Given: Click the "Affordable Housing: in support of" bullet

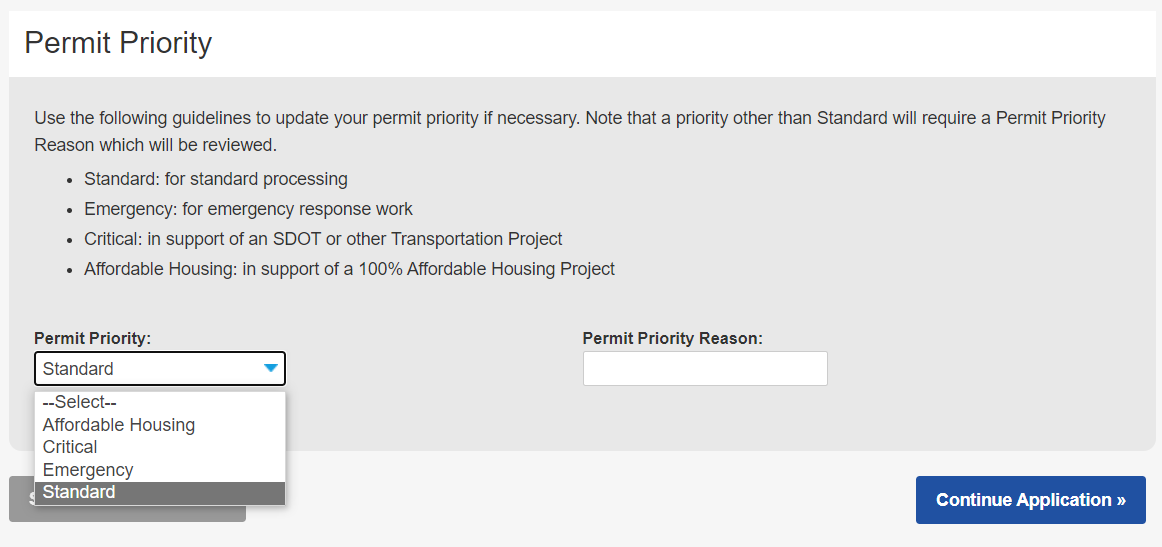Looking at the screenshot, I should pyautogui.click(x=349, y=270).
